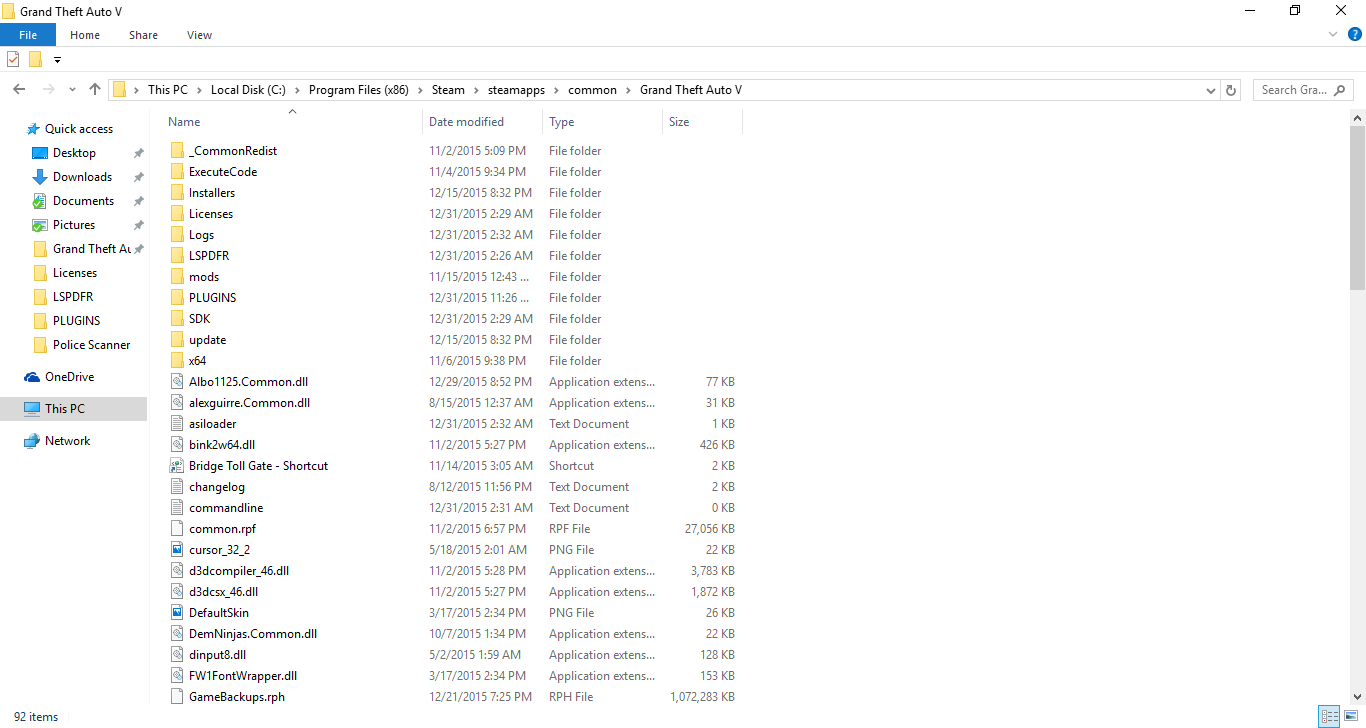Open Downloads in the navigation pane
The width and height of the screenshot is (1366, 728).
(82, 177)
